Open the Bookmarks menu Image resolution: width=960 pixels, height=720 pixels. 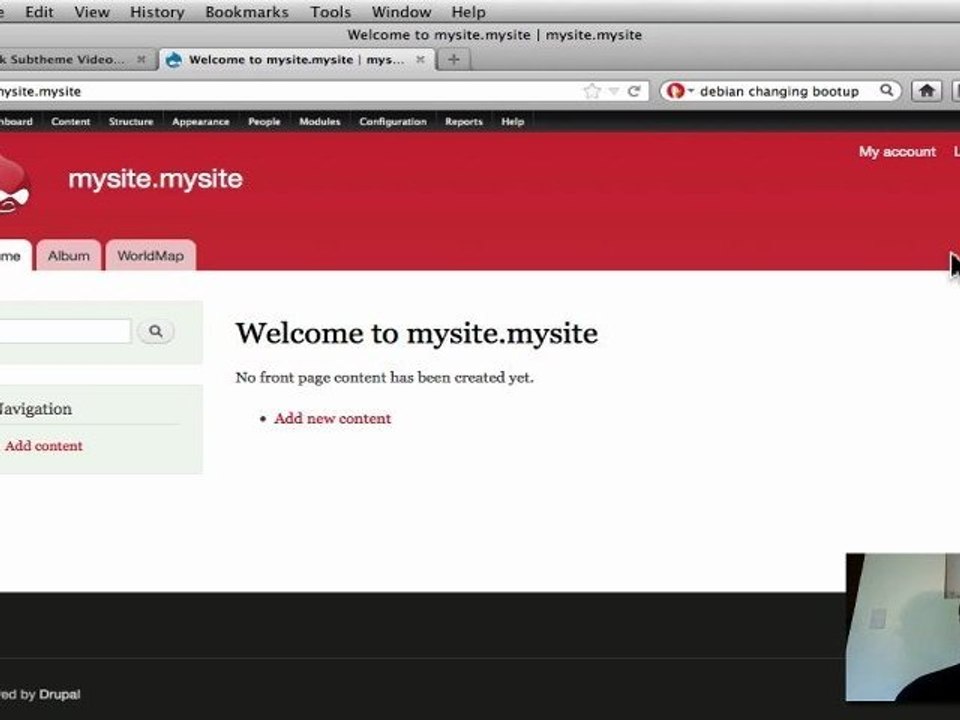[247, 12]
